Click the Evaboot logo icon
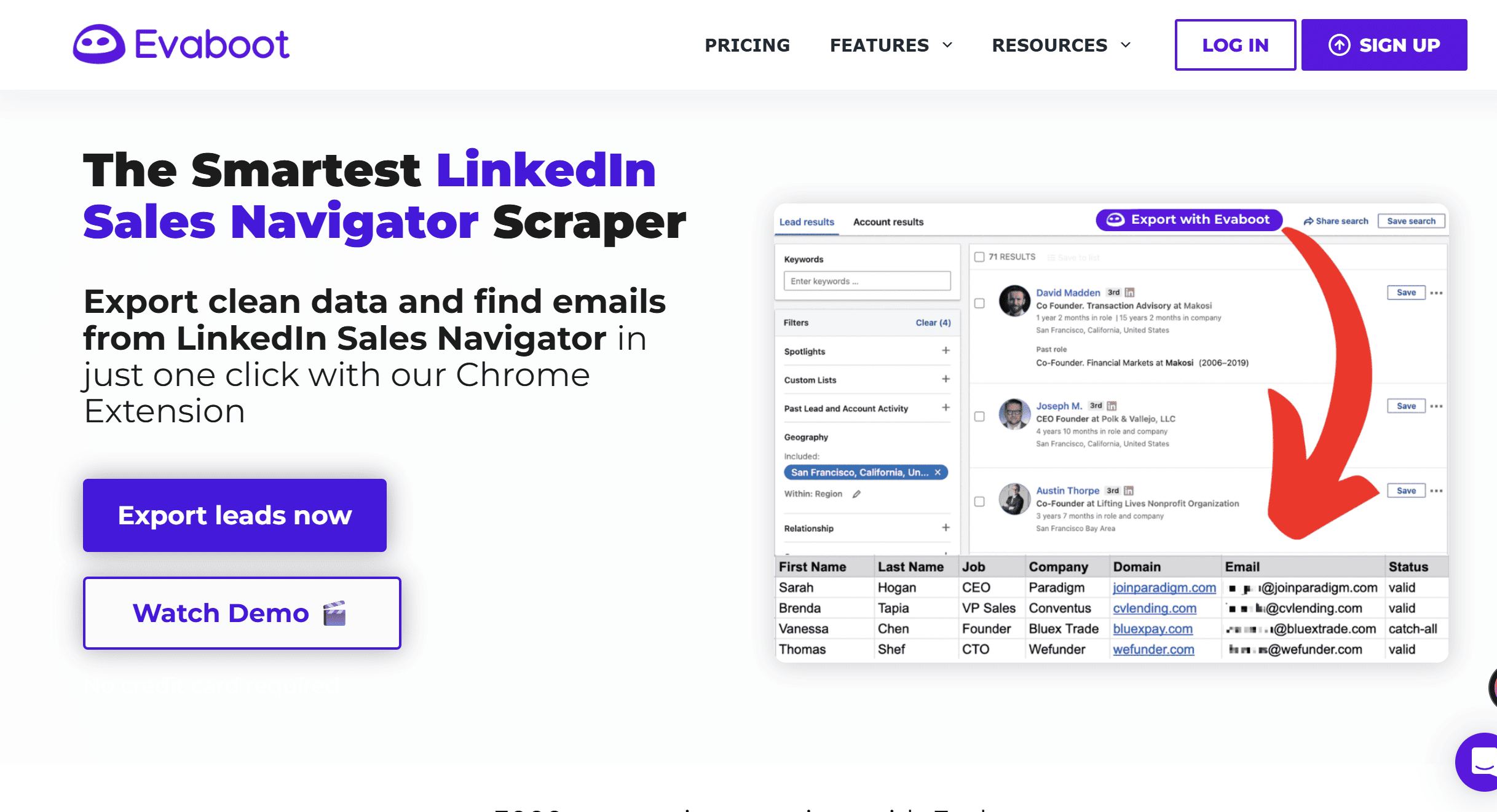Screen dimensions: 1497x812 pyautogui.click(x=98, y=44)
